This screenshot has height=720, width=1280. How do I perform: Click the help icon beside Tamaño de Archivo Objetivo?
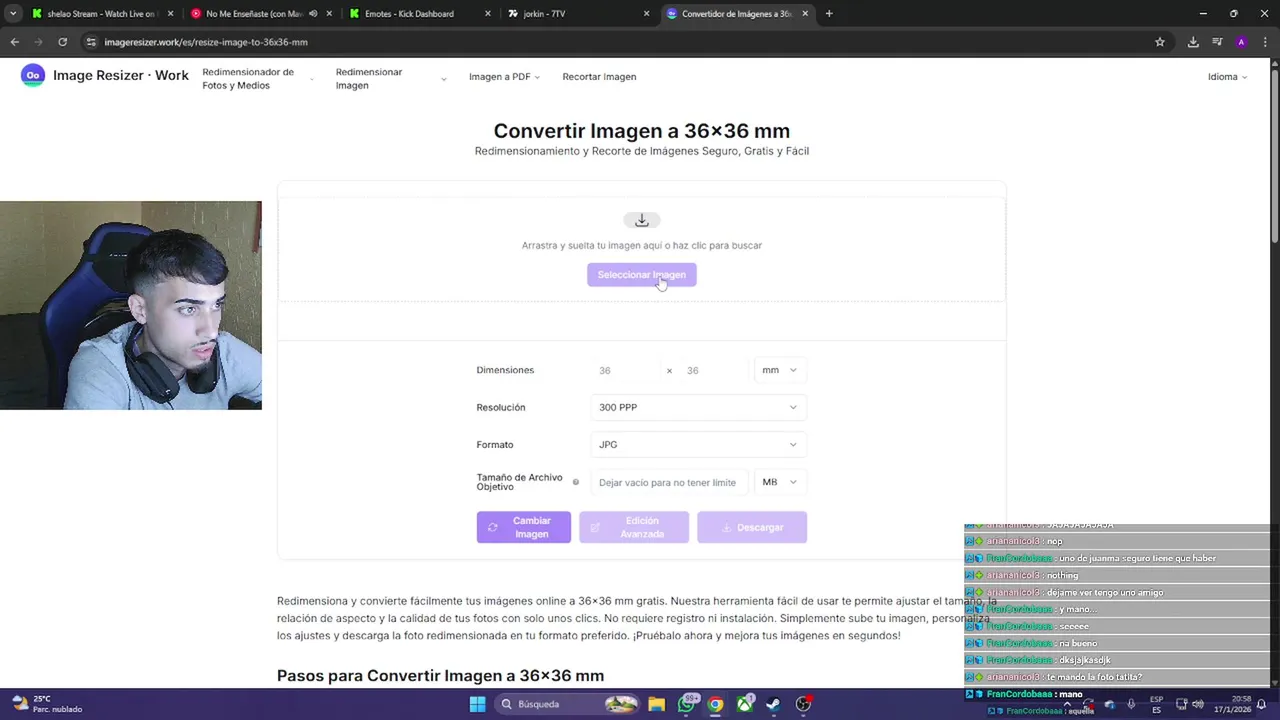(575, 482)
